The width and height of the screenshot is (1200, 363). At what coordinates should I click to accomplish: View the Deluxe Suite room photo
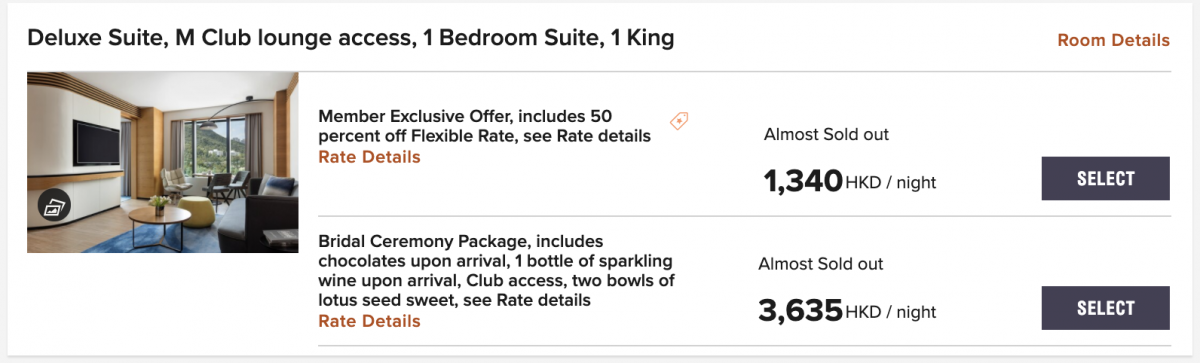click(x=163, y=162)
